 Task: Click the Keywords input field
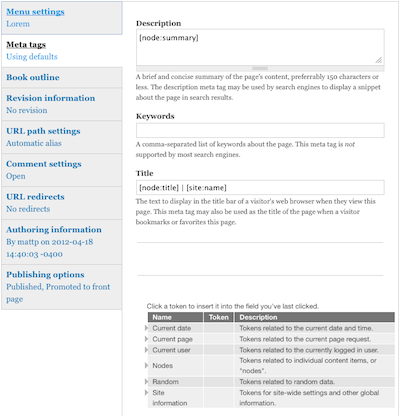click(260, 130)
